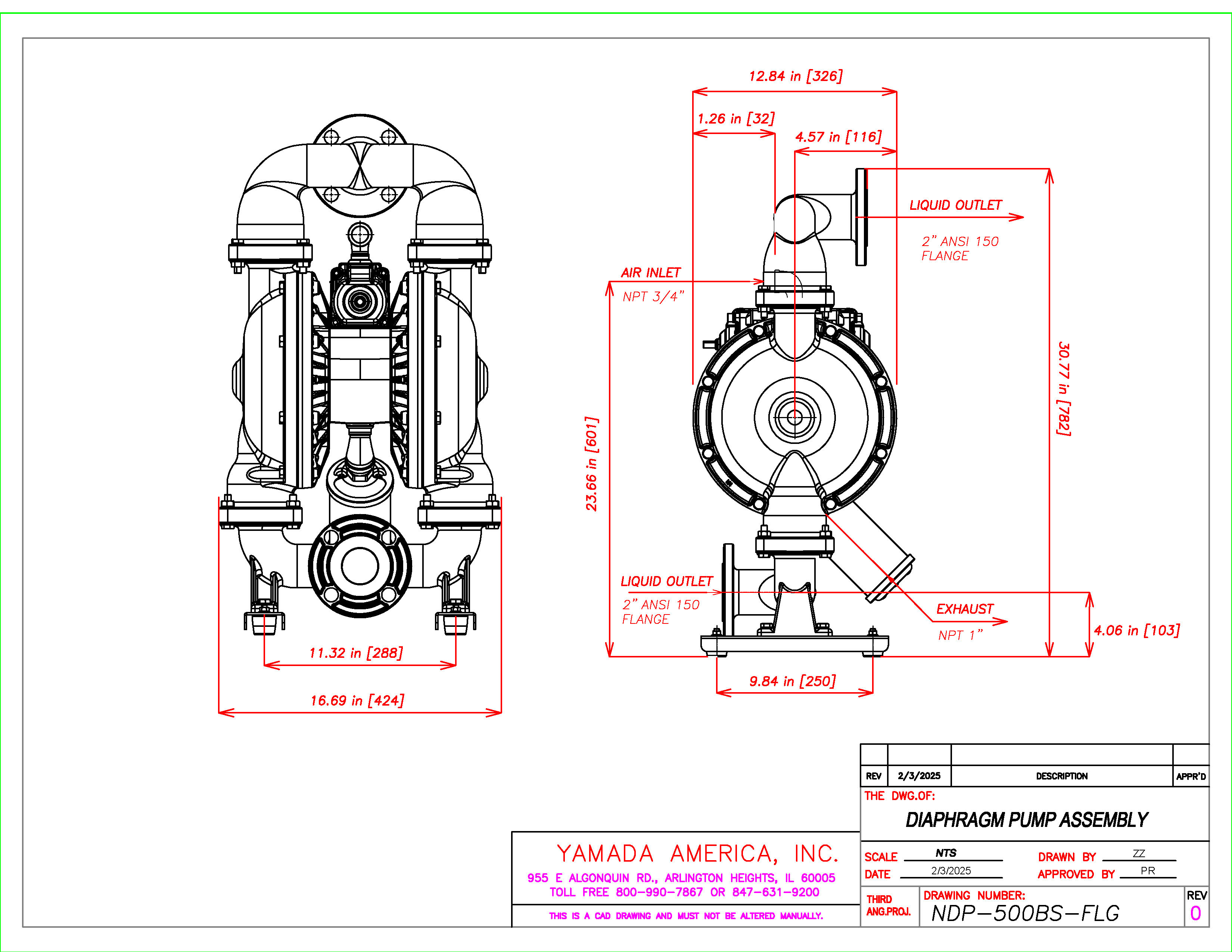The image size is (1232, 952).
Task: Select the lower LIQUID OUTLET label near base
Action: tap(666, 581)
